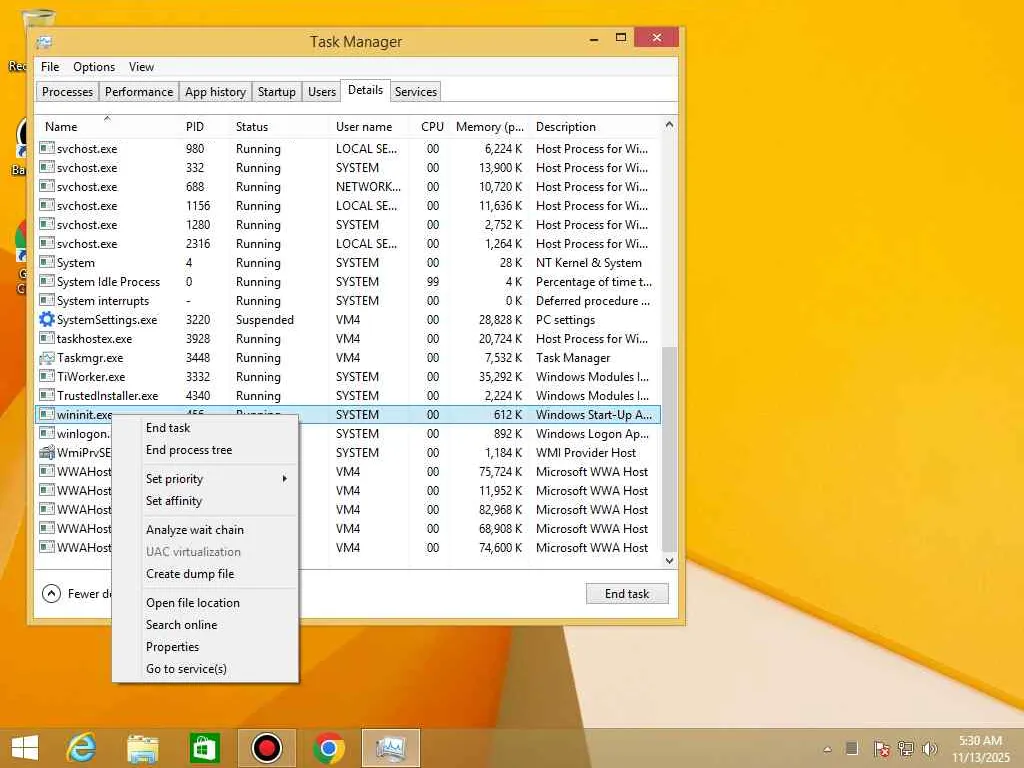
Task: Open Properties from the context menu
Action: click(x=172, y=647)
